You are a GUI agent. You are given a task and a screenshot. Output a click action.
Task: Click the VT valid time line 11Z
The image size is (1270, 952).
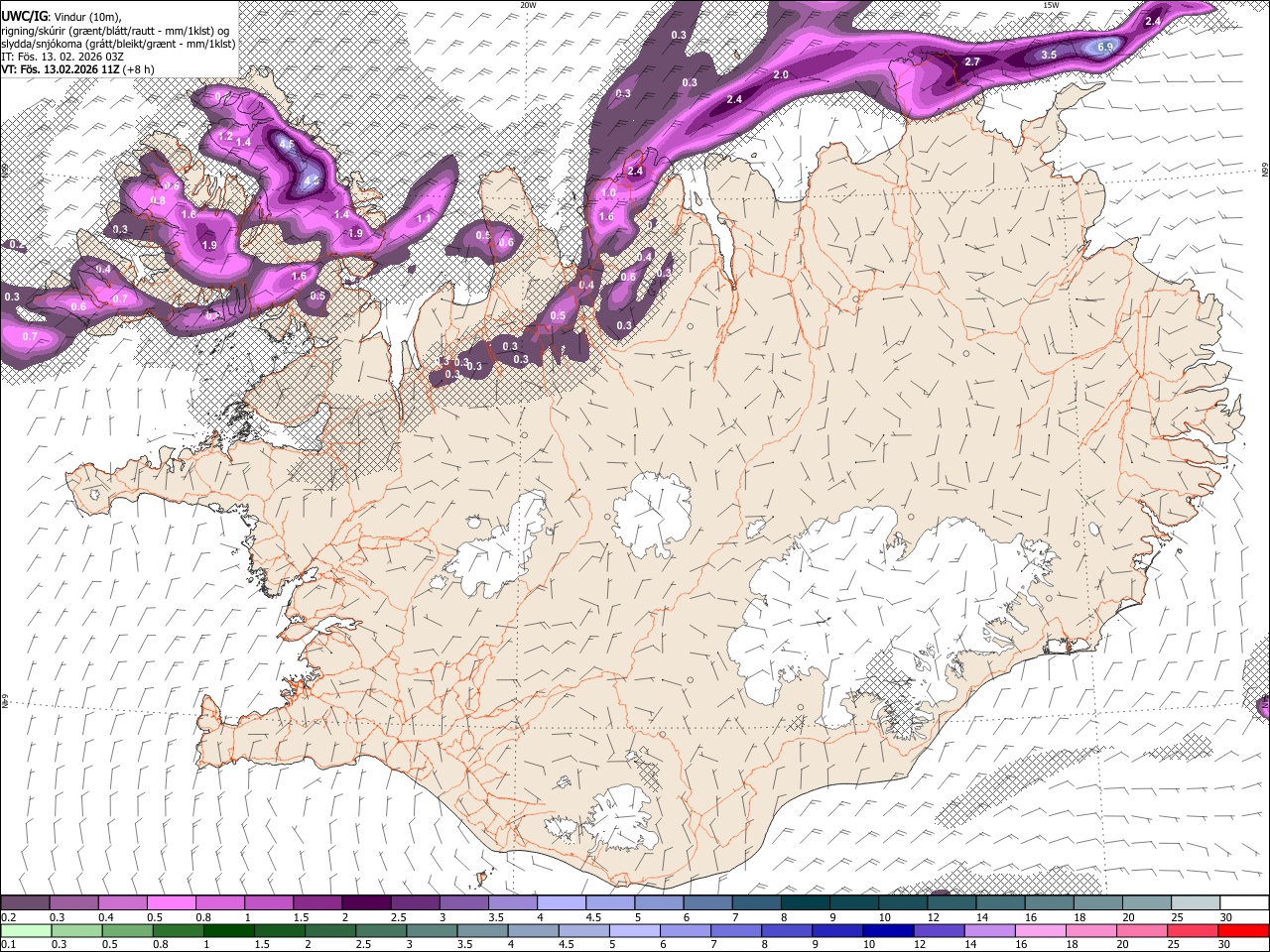coord(76,69)
